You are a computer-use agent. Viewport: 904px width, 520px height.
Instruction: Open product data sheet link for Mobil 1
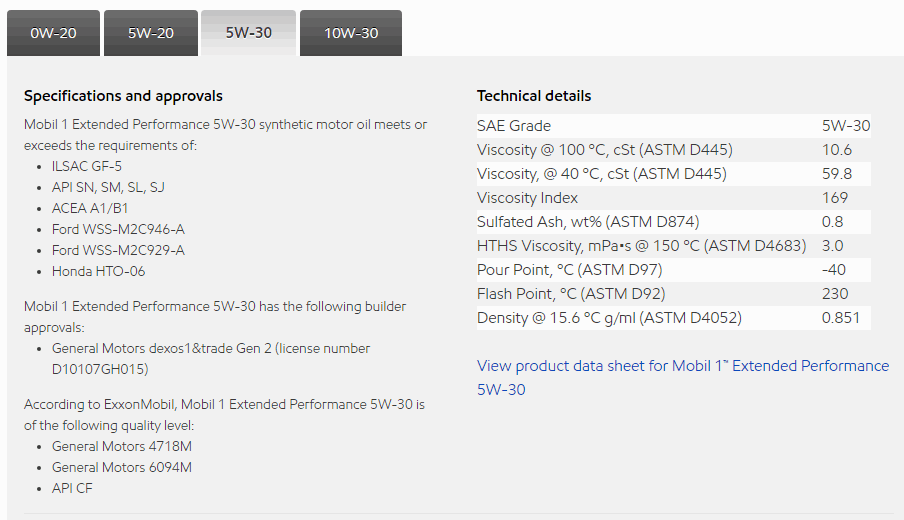[x=682, y=377]
